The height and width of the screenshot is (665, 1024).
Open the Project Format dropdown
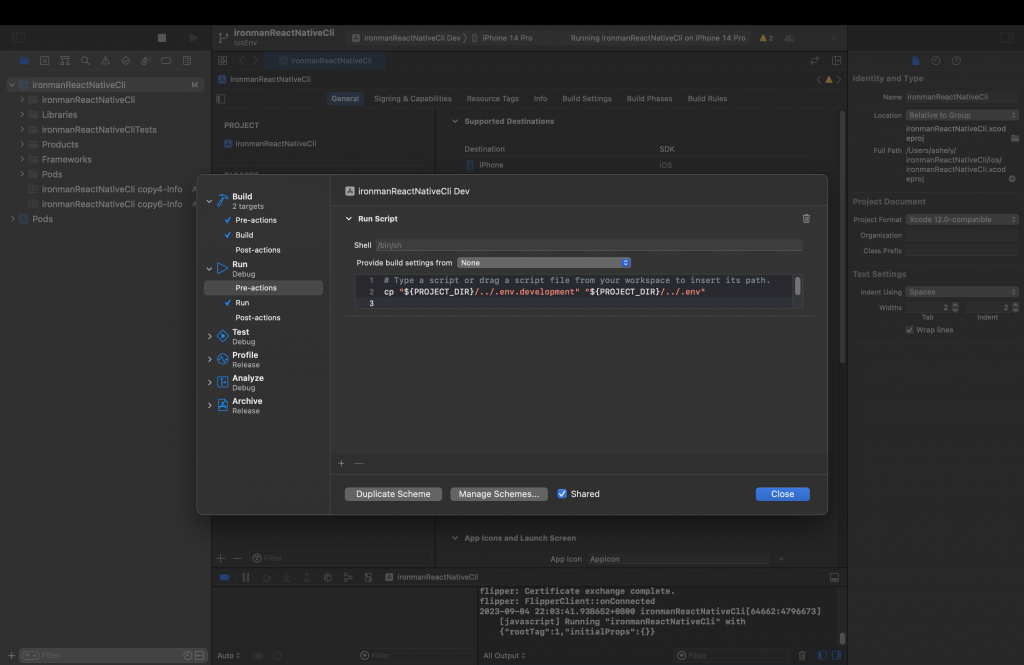pyautogui.click(x=962, y=219)
